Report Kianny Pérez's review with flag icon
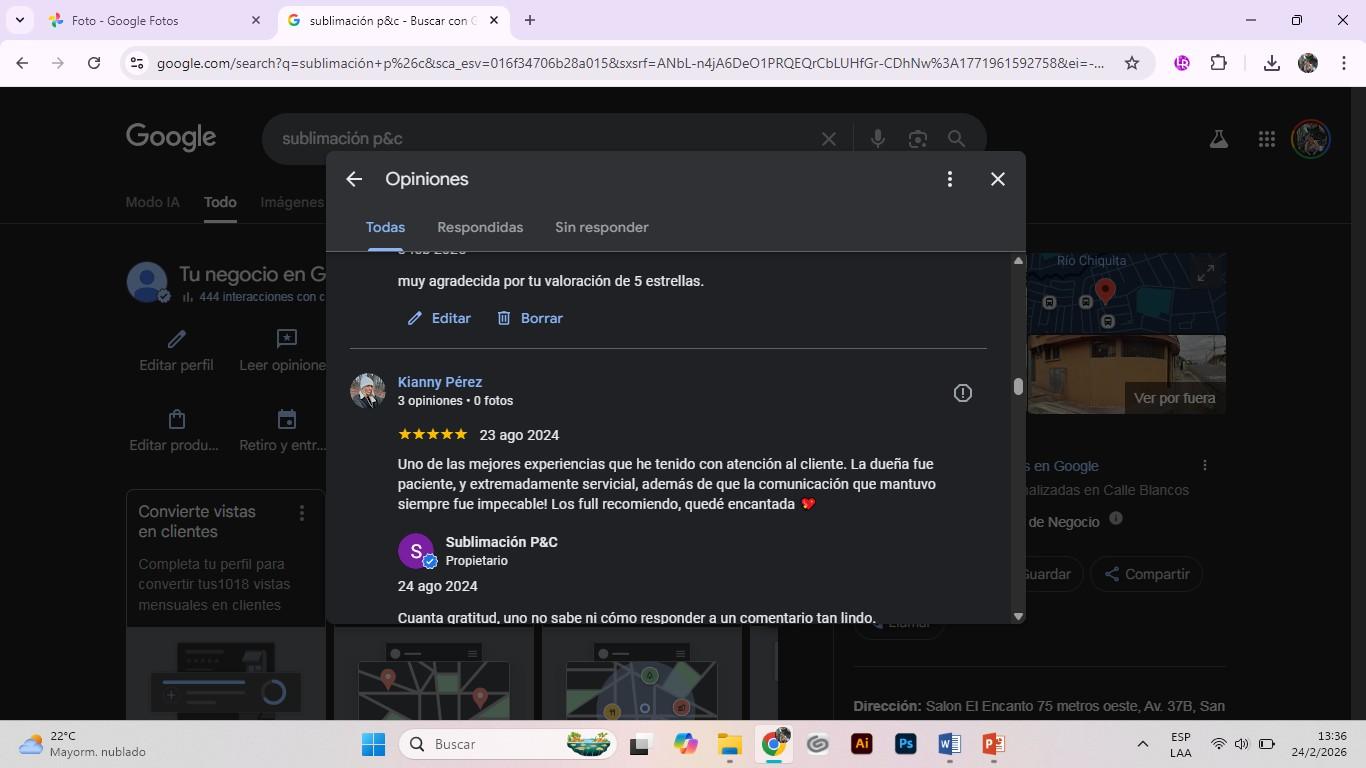Viewport: 1366px width, 768px height. [963, 393]
